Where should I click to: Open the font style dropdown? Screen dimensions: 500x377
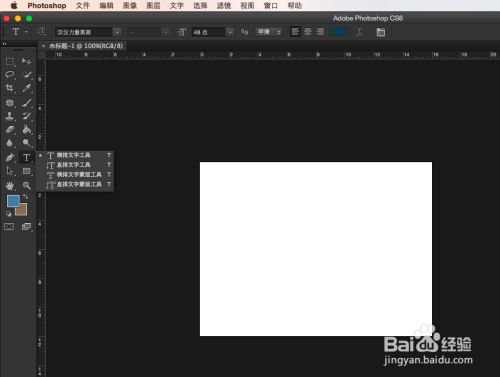[x=165, y=32]
